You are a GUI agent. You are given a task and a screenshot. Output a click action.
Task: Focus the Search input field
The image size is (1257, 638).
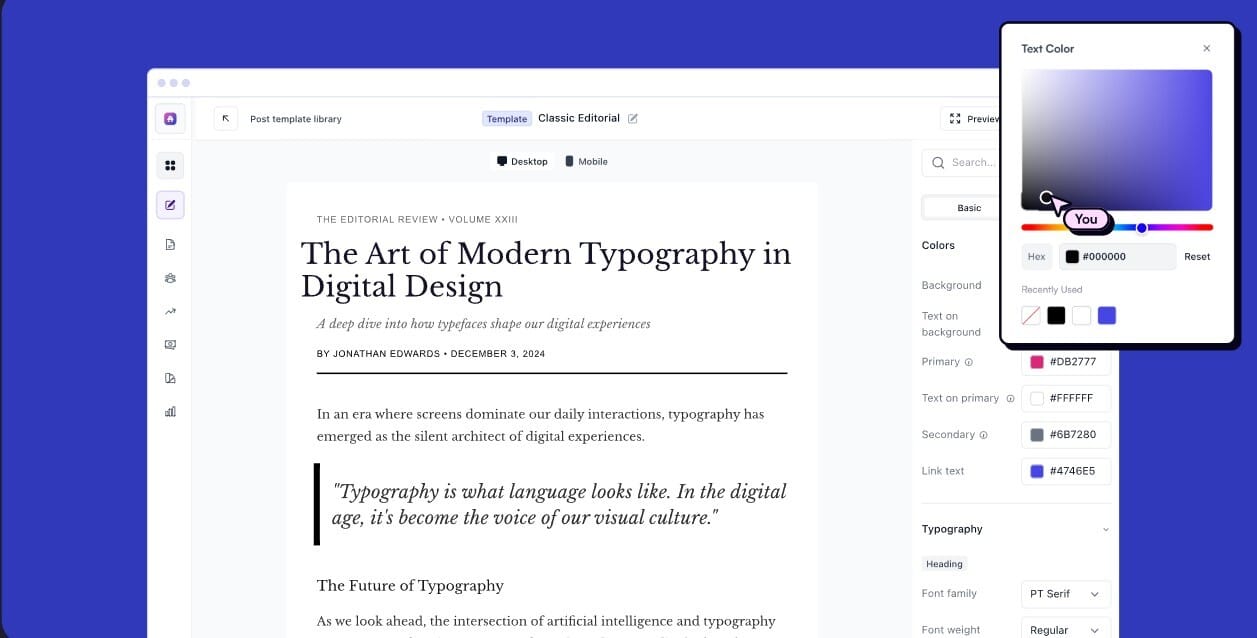963,162
